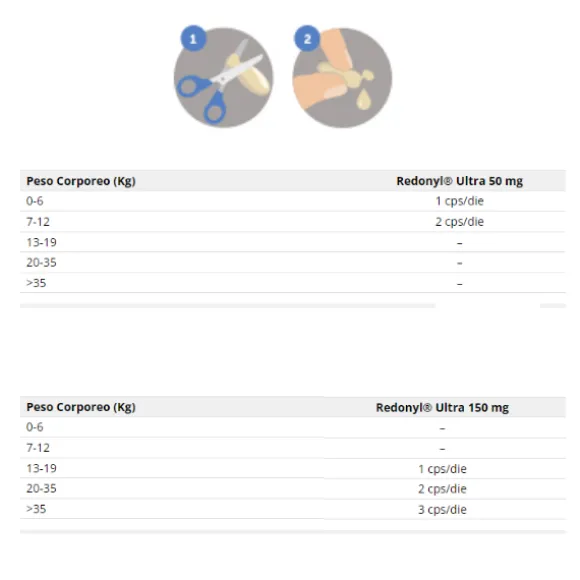The height and width of the screenshot is (580, 580).
Task: Click the horizontal scrollbar under the 50 mg table
Action: pos(293,306)
